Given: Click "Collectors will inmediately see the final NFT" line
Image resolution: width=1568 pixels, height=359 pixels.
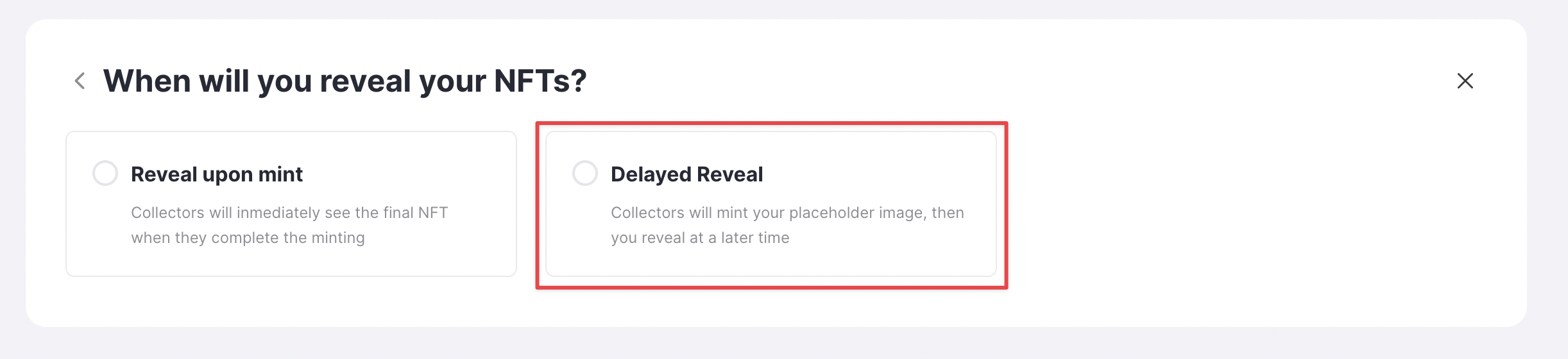Looking at the screenshot, I should (289, 213).
